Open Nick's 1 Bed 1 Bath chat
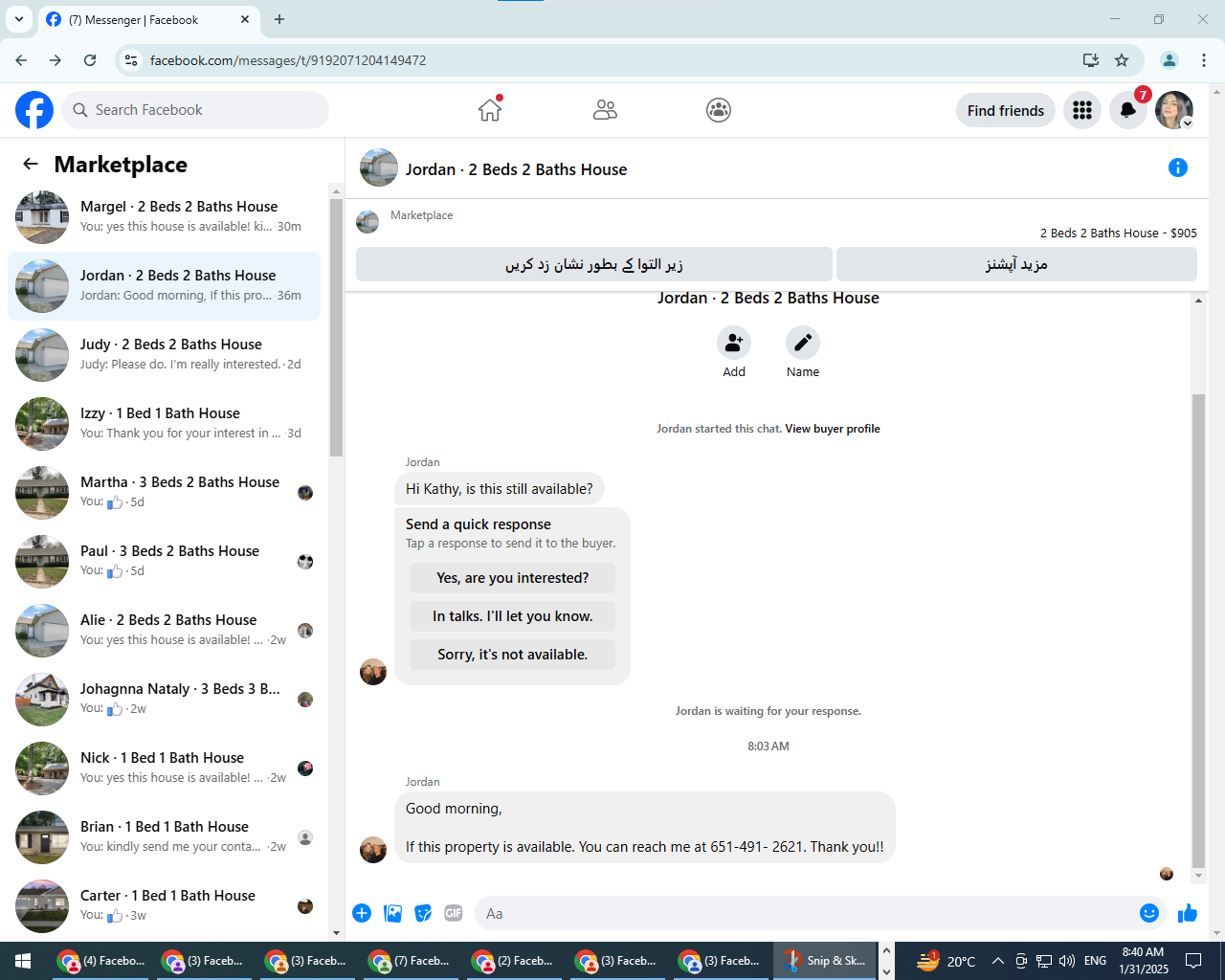1225x980 pixels. tap(165, 768)
